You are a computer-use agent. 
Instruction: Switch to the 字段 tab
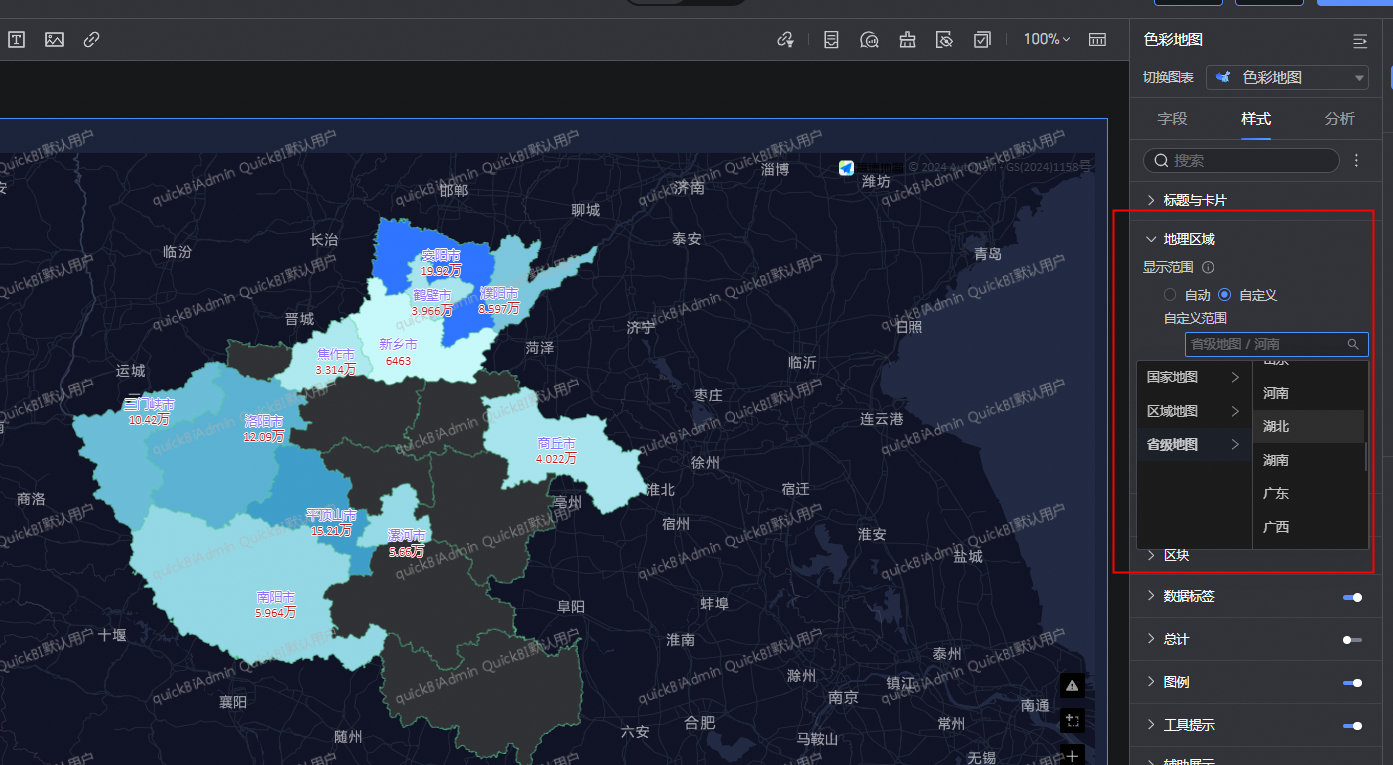coord(1172,119)
